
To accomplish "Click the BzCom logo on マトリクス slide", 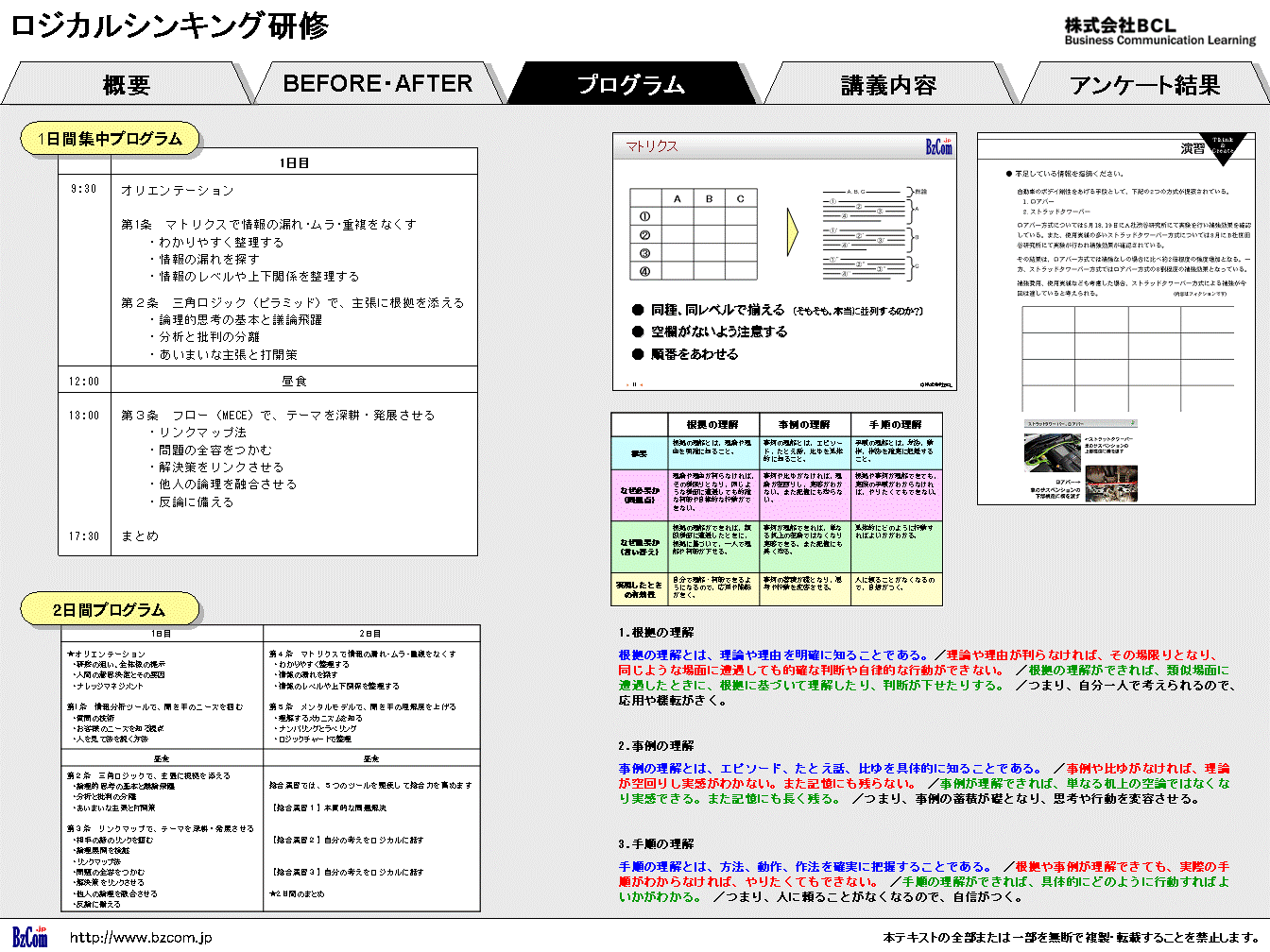I will (938, 146).
